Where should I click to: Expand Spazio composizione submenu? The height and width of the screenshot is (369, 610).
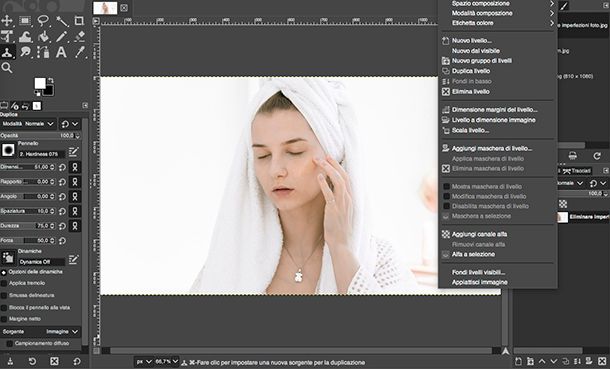[x=498, y=3]
